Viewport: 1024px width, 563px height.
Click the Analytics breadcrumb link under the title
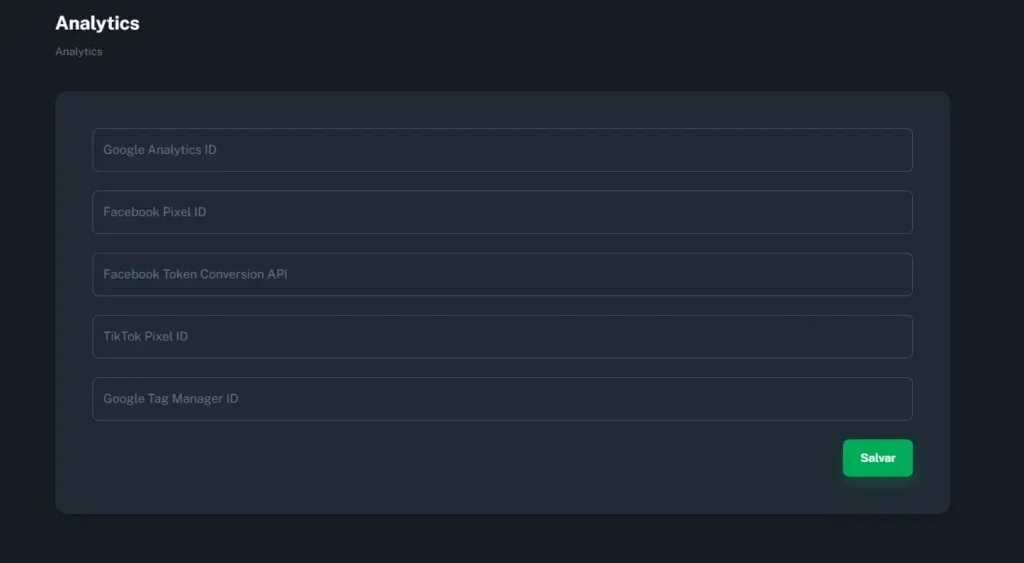(78, 52)
